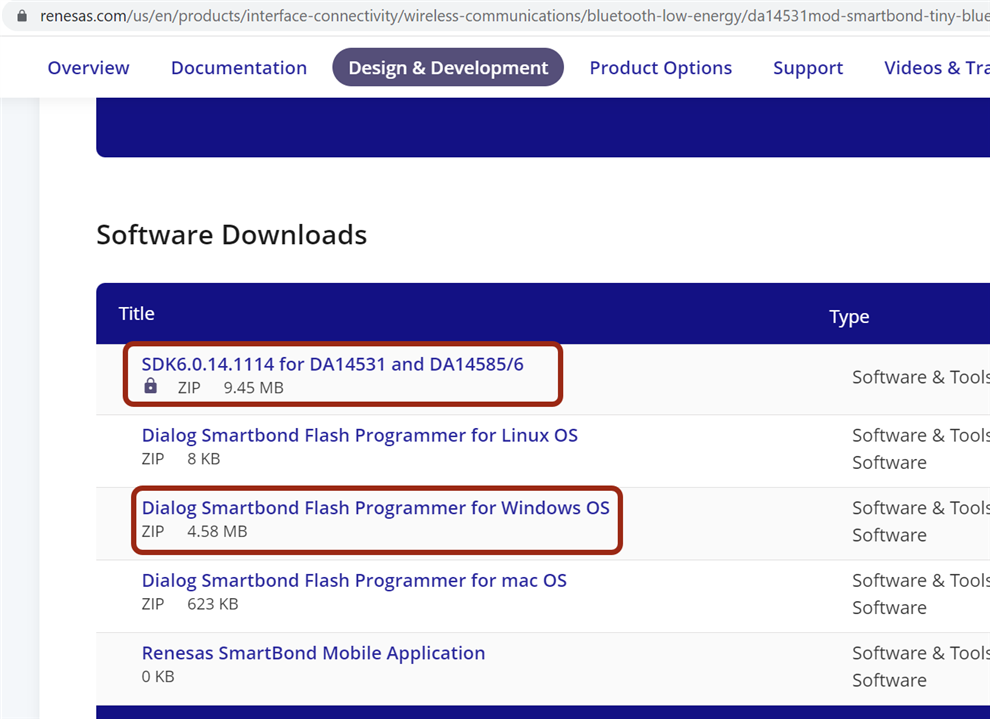Go to the Product Options tab
The width and height of the screenshot is (990, 719).
660,68
